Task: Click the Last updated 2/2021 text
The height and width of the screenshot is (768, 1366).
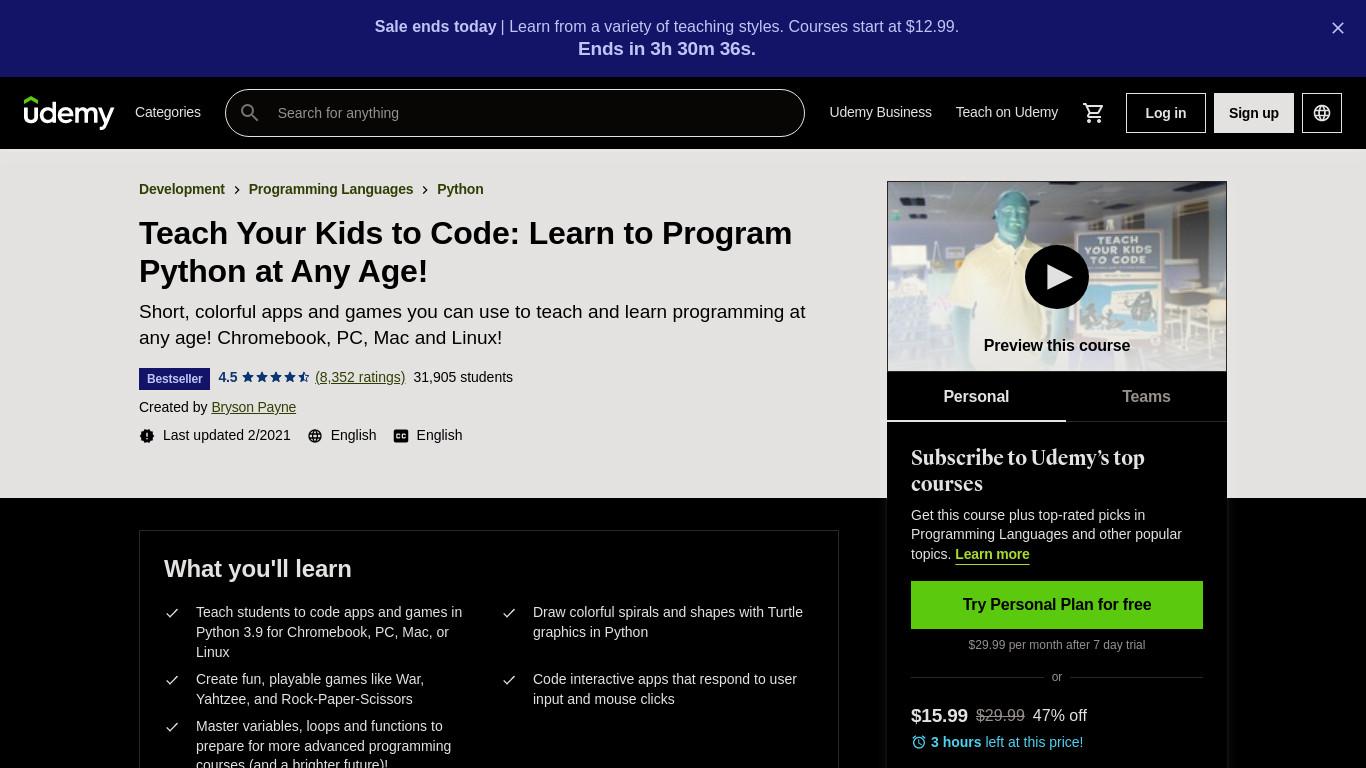Action: (227, 435)
